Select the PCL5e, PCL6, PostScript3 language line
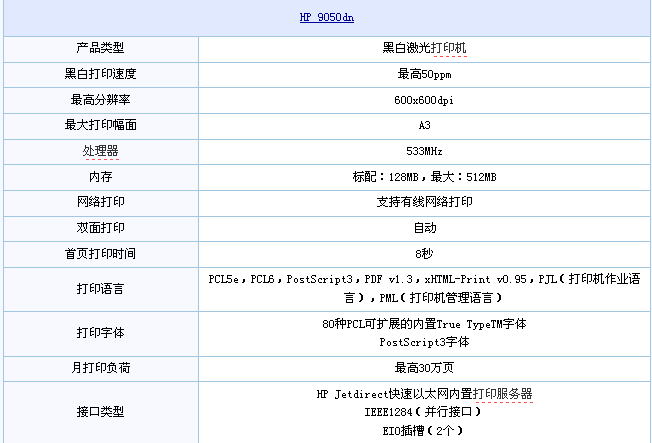The height and width of the screenshot is (443, 652). click(424, 279)
